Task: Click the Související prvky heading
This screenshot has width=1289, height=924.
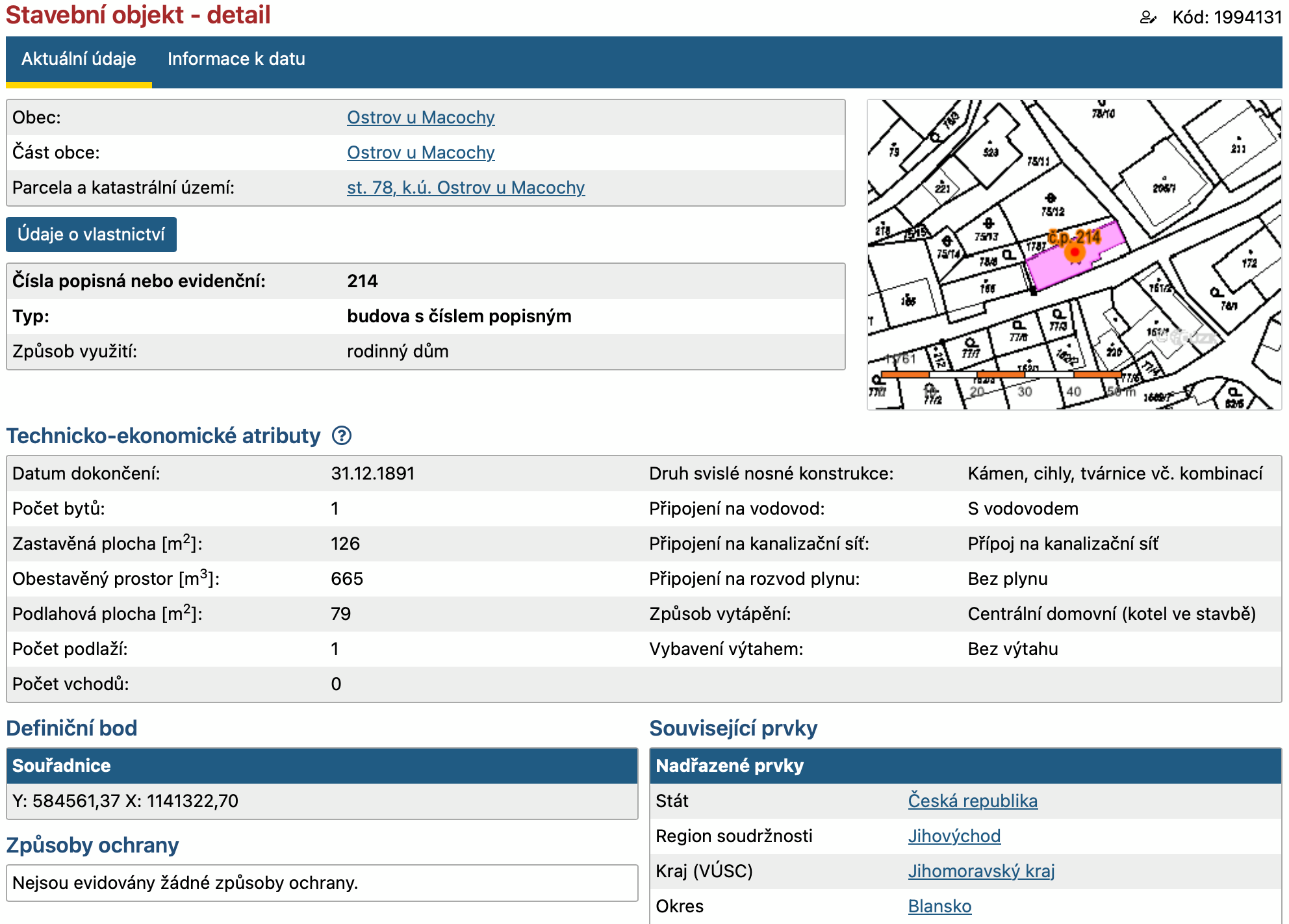Action: point(733,728)
